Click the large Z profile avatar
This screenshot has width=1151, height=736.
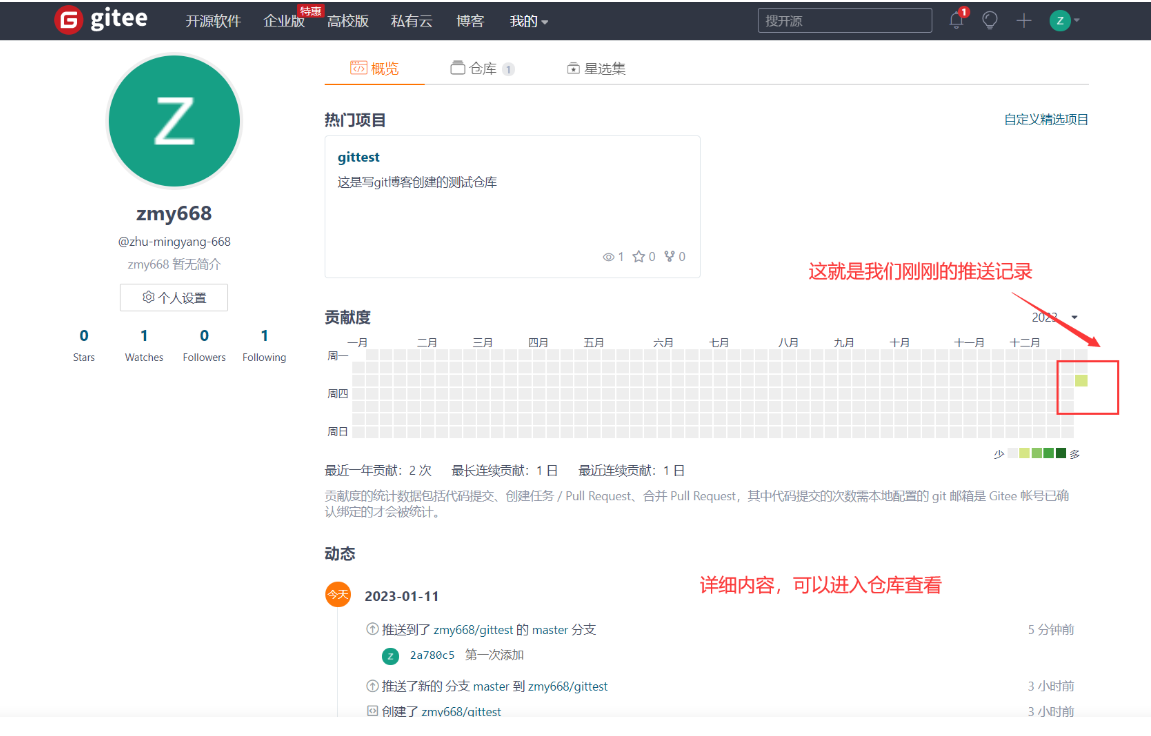(174, 121)
